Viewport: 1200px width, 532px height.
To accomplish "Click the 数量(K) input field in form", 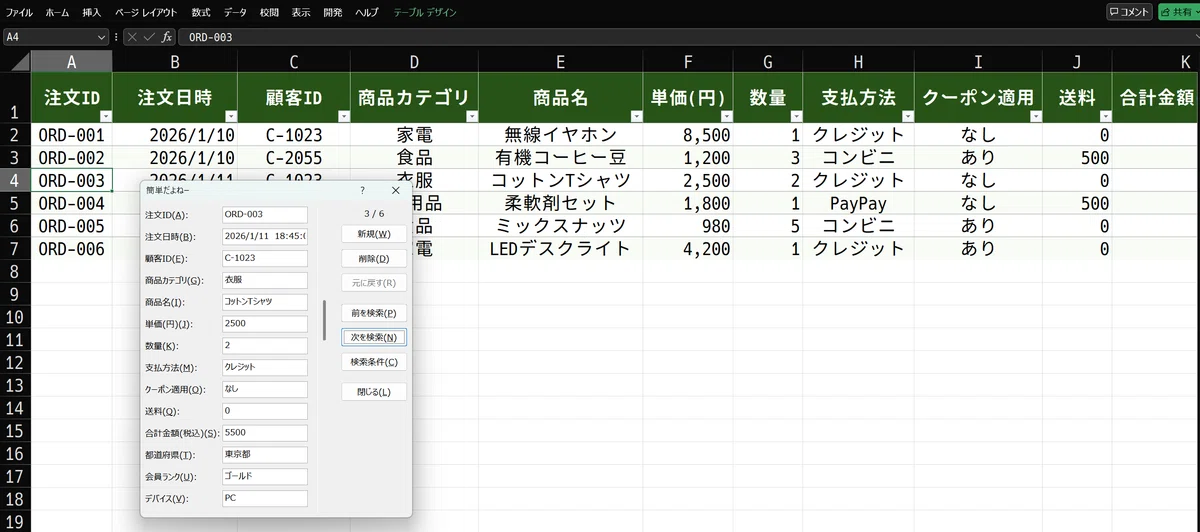I will 264,345.
